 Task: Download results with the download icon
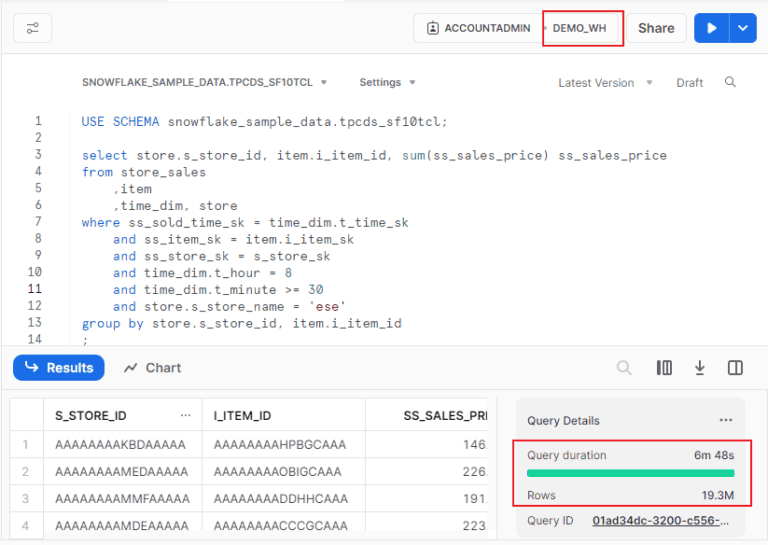[x=699, y=367]
